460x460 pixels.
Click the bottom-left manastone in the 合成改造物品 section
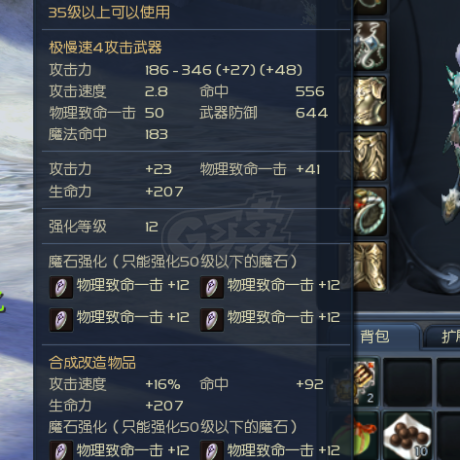[x=61, y=451]
